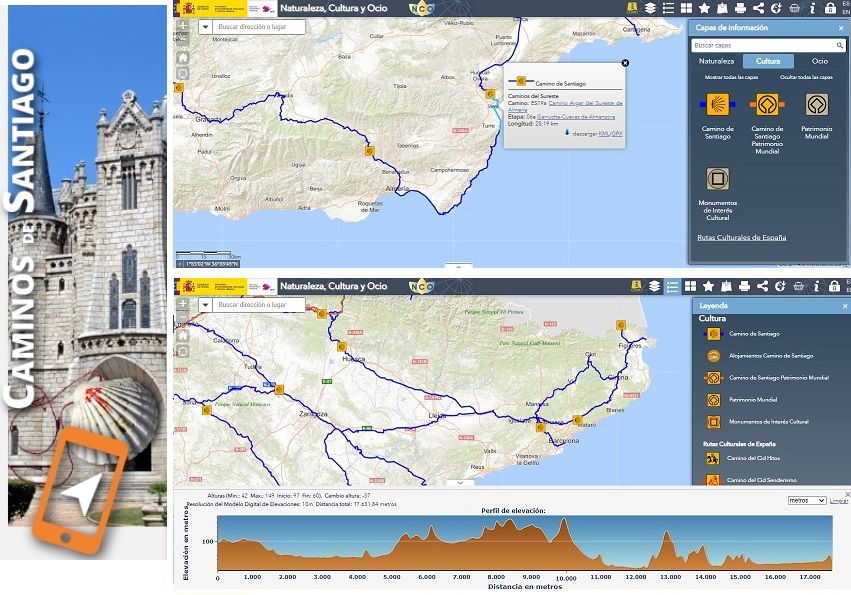Click the home extent button on the upper map
Viewport: 851px width, 595px height.
[x=183, y=57]
